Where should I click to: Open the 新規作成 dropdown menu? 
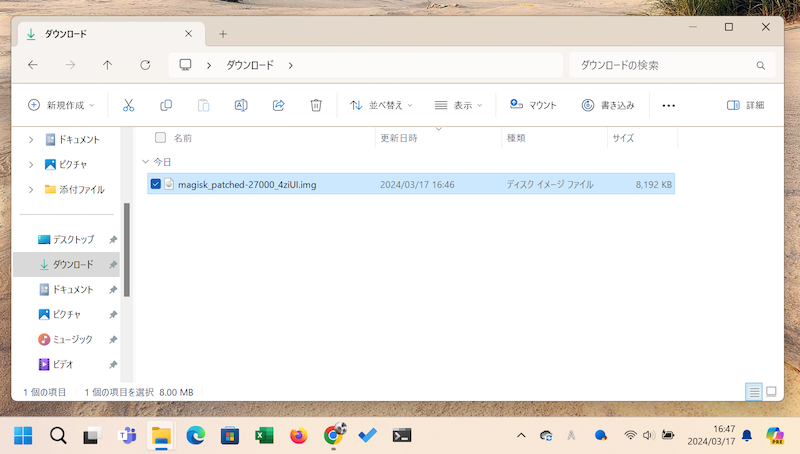62,105
